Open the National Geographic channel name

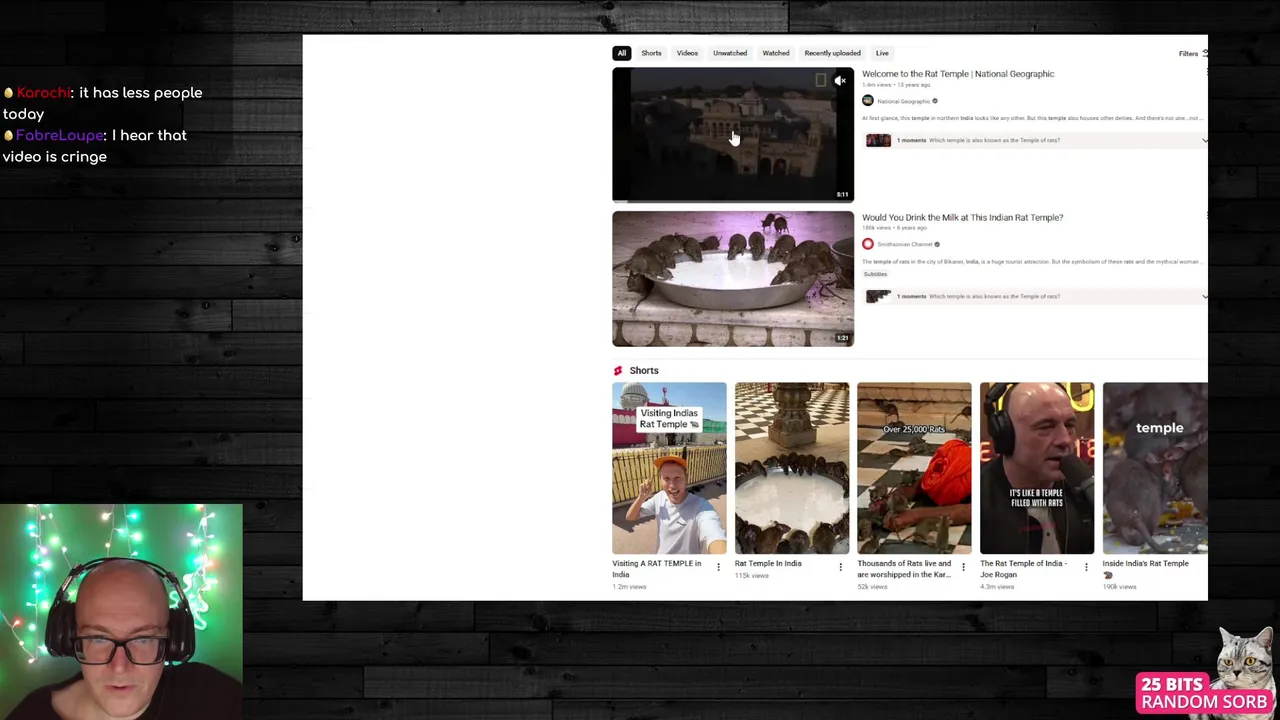point(903,101)
